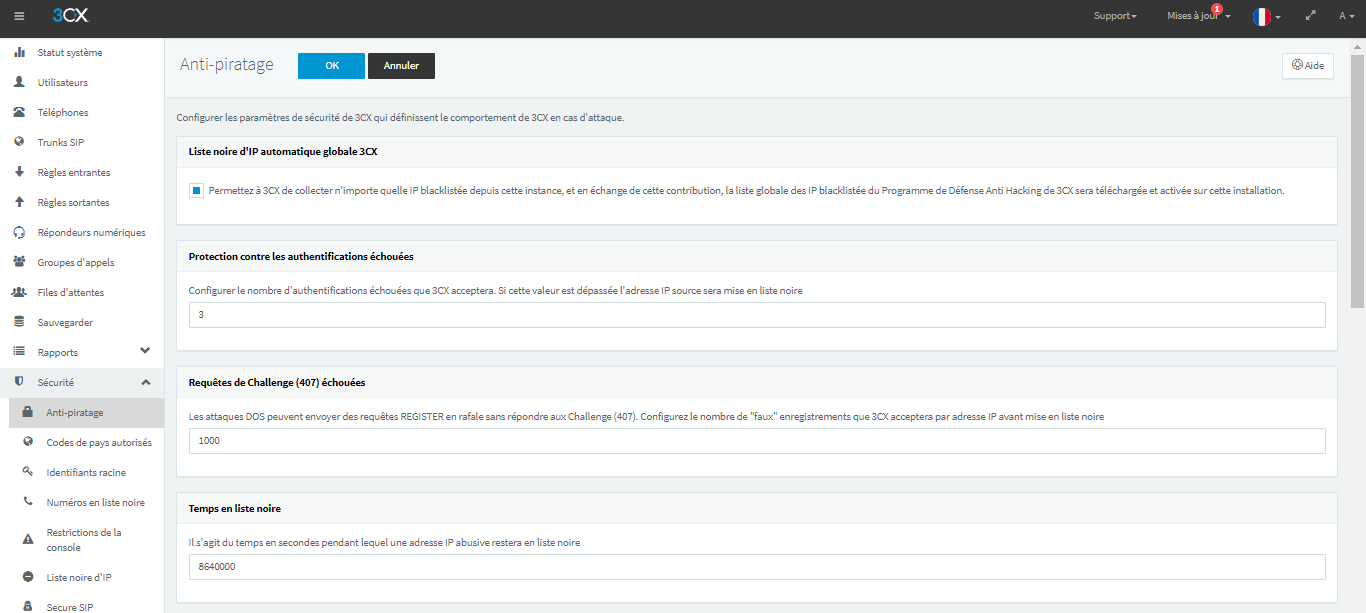Click the Utilisateurs person icon

point(19,82)
